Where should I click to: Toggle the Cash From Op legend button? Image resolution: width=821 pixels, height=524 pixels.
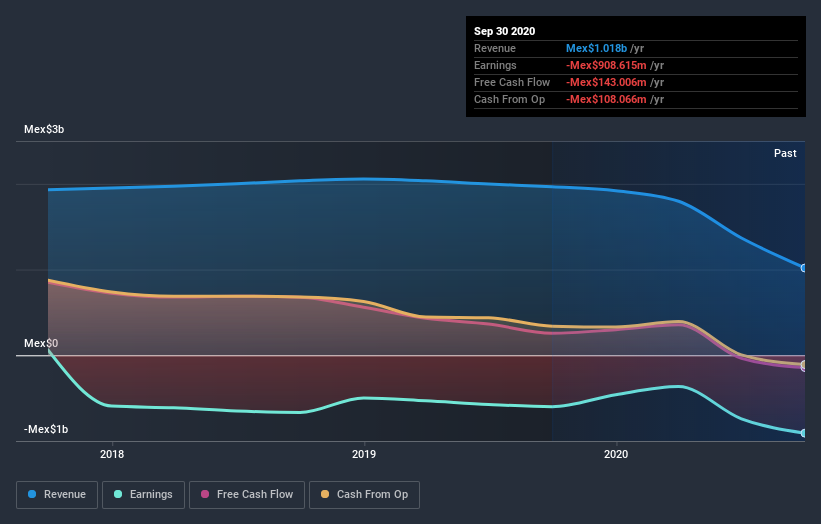(x=364, y=495)
